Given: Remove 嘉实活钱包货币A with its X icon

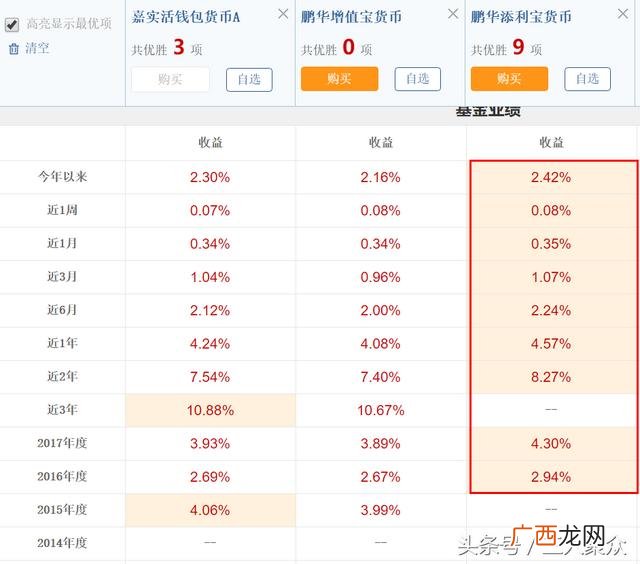Looking at the screenshot, I should point(283,14).
